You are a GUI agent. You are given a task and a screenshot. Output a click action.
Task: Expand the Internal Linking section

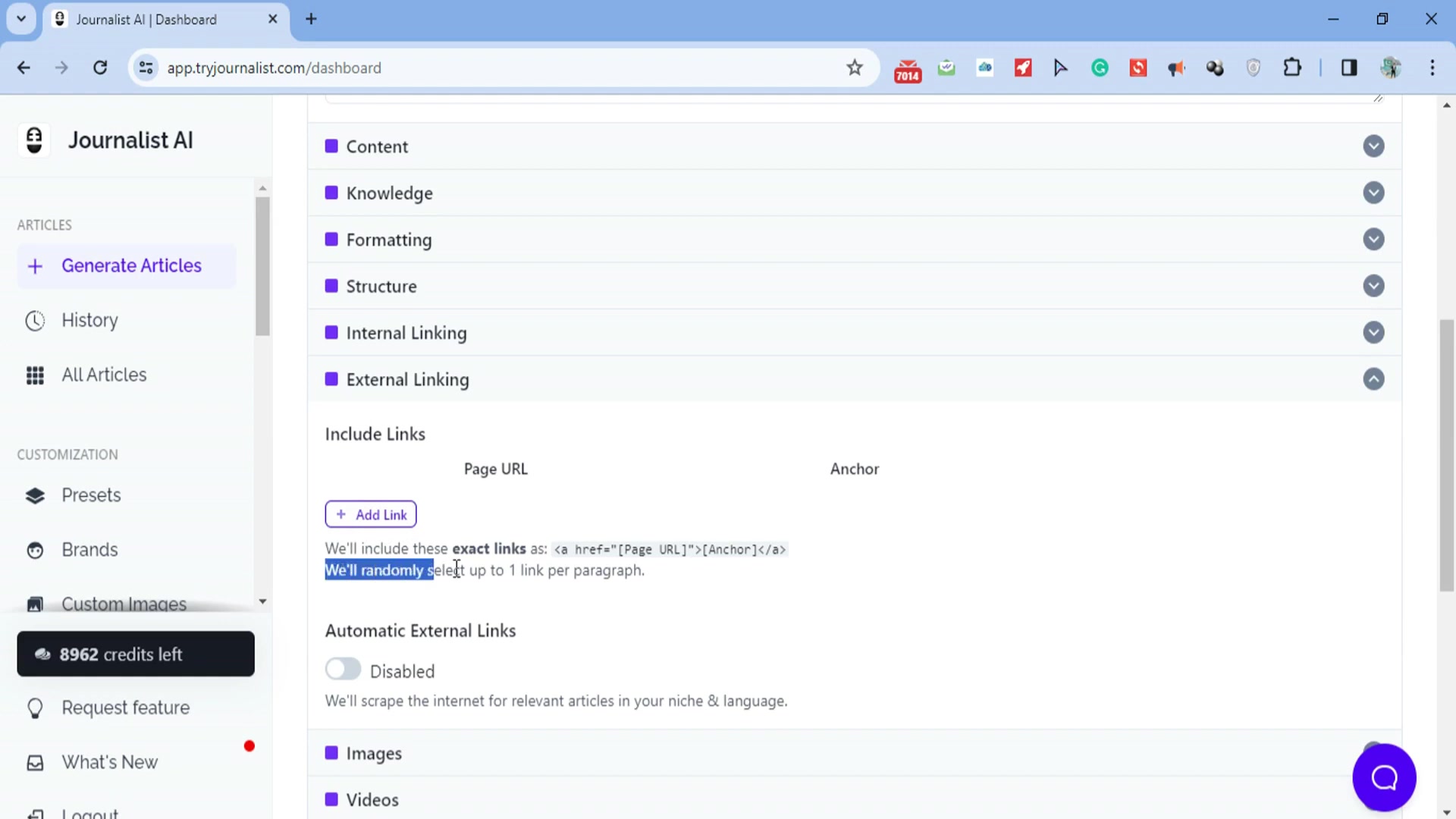point(1373,333)
